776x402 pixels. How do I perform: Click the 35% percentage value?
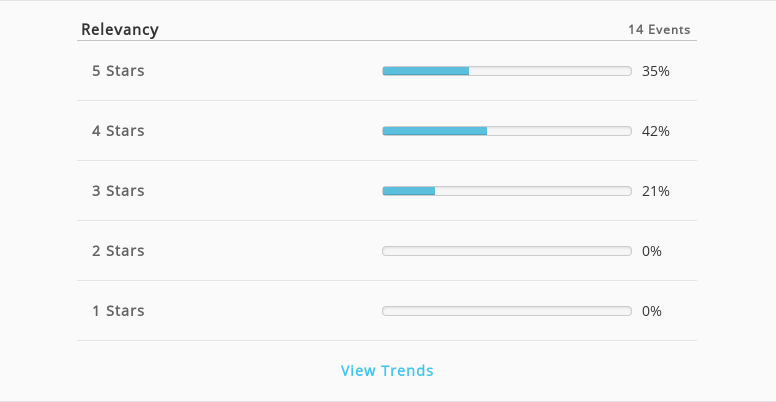tap(656, 71)
